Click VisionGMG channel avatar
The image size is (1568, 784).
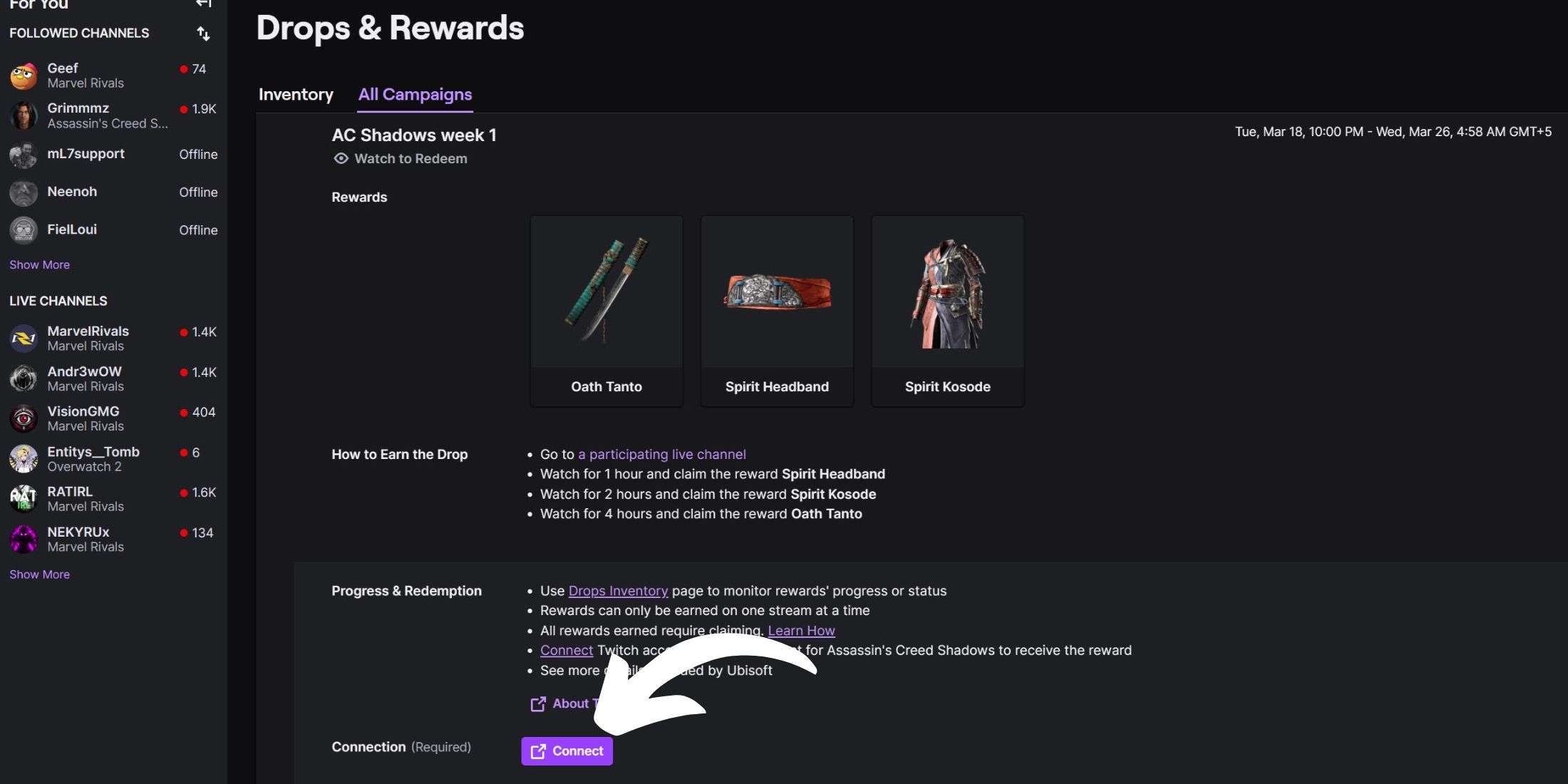(x=24, y=419)
